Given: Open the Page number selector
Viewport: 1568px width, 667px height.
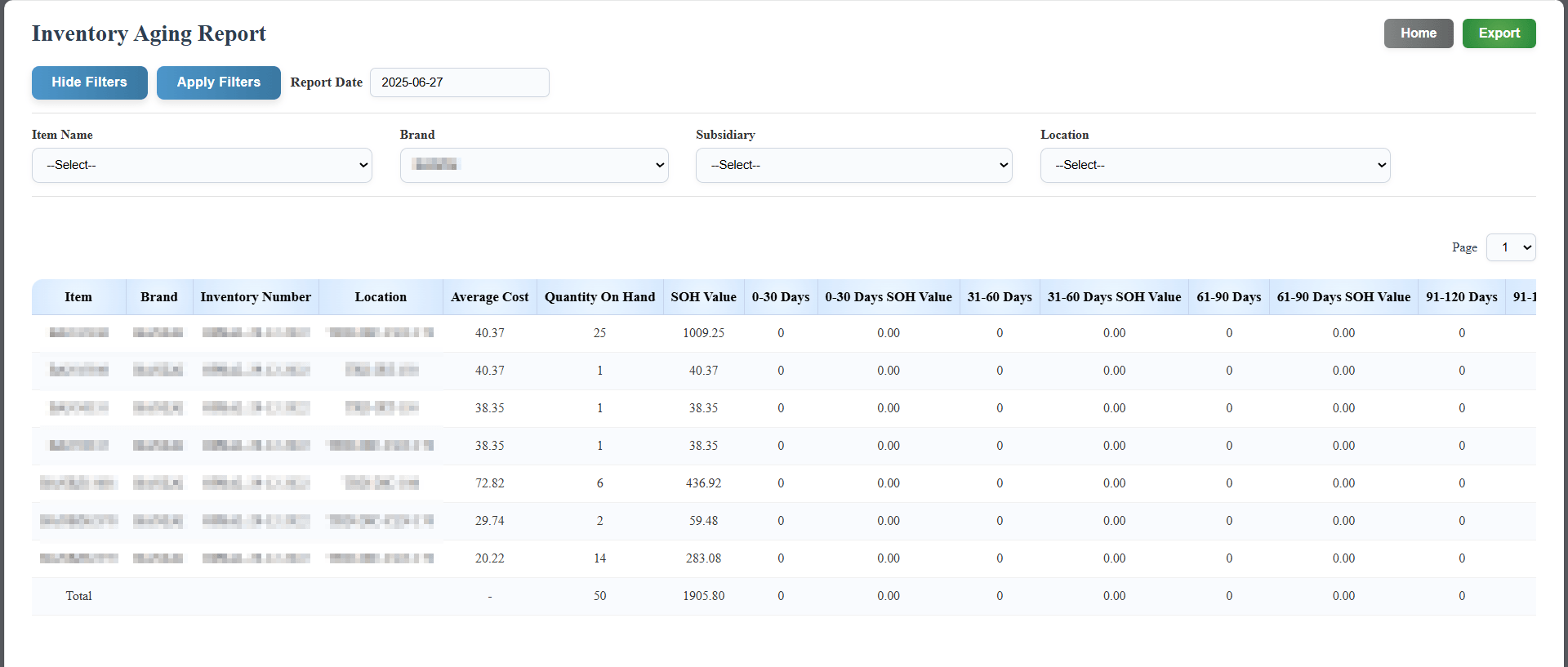Looking at the screenshot, I should pos(1511,247).
